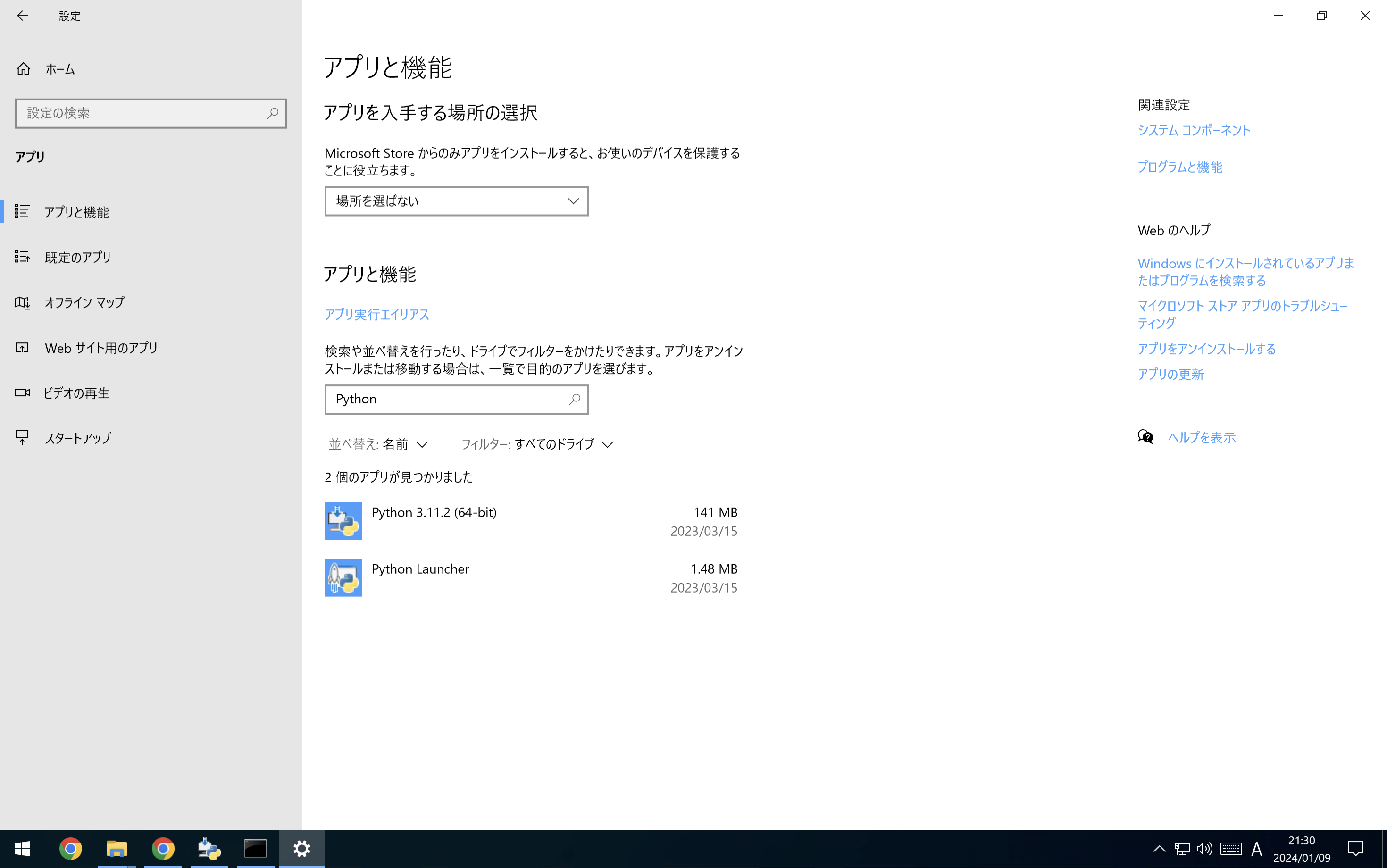1387x868 pixels.
Task: Click the back arrow in Settings
Action: click(x=22, y=16)
